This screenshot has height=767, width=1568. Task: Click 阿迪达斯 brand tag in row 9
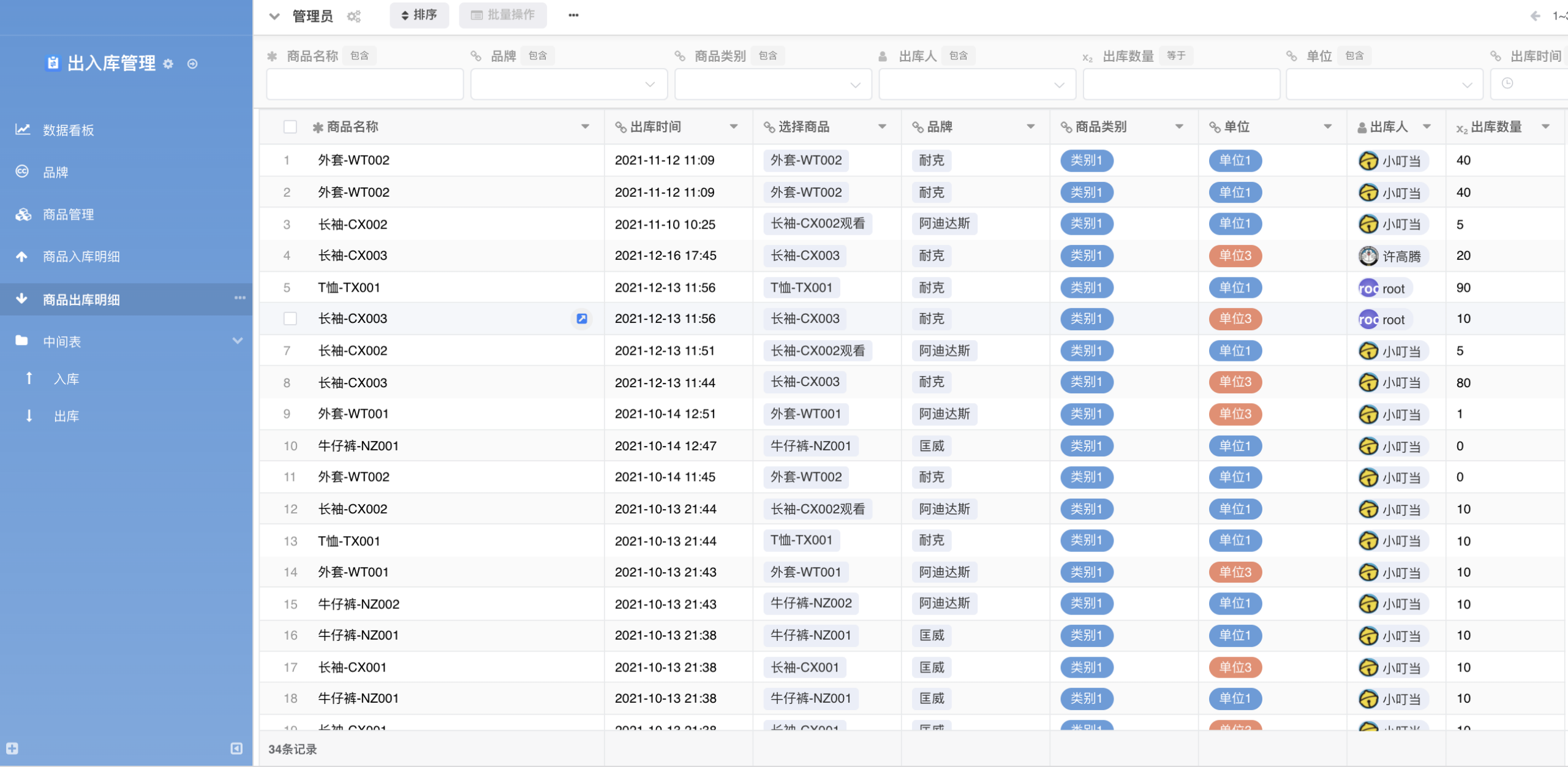pyautogui.click(x=944, y=414)
